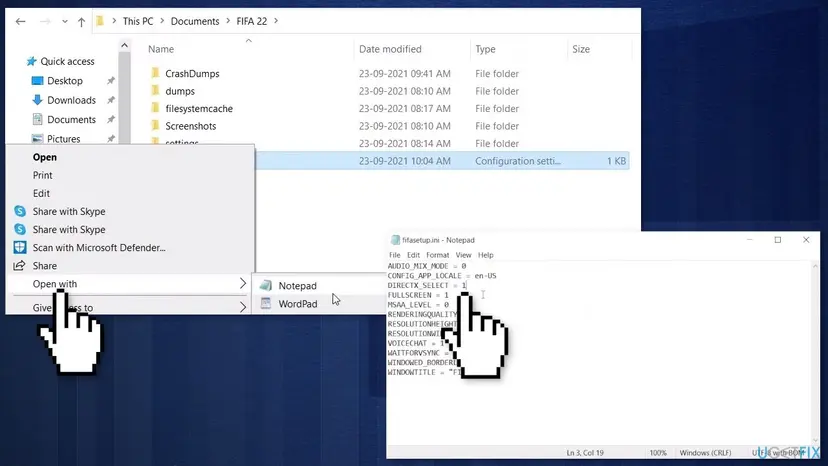Choose Scan with Microsoft Defender
The image size is (828, 466).
tap(99, 248)
